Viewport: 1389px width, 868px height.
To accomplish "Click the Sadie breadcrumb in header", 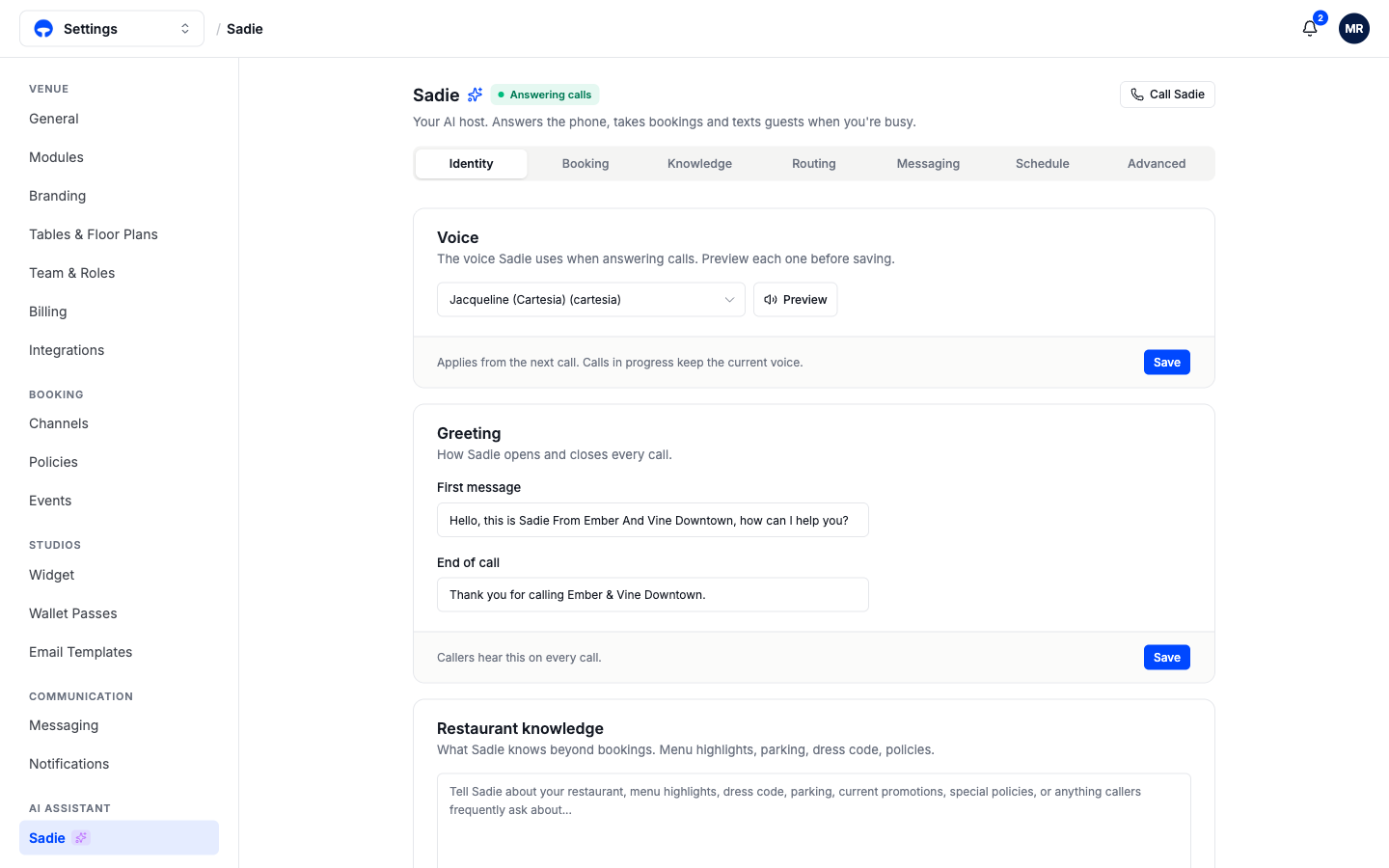I will [245, 29].
